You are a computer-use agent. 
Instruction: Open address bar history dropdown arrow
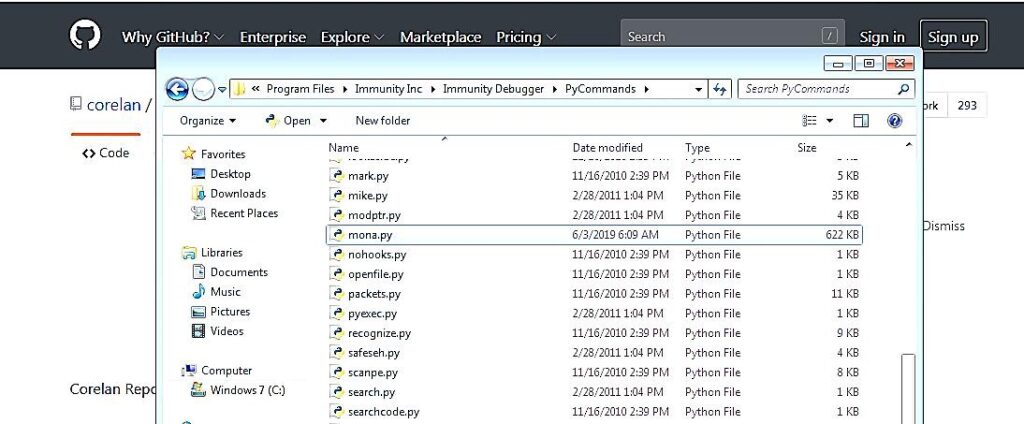pyautogui.click(x=699, y=89)
